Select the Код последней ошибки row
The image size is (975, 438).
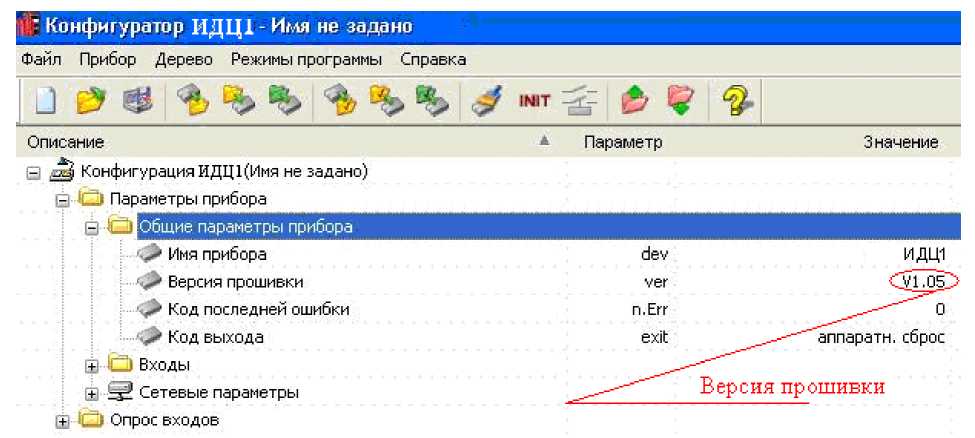pos(258,310)
